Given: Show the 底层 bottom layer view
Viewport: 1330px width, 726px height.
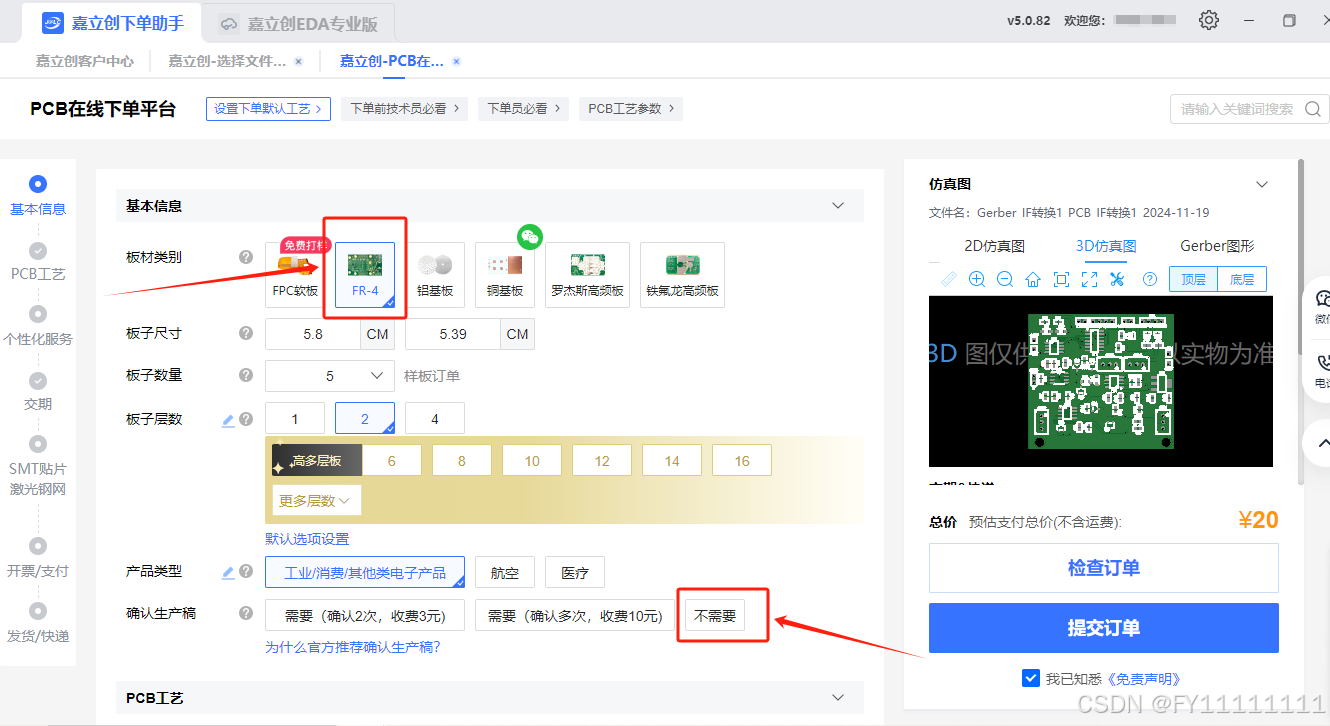Looking at the screenshot, I should (1242, 279).
